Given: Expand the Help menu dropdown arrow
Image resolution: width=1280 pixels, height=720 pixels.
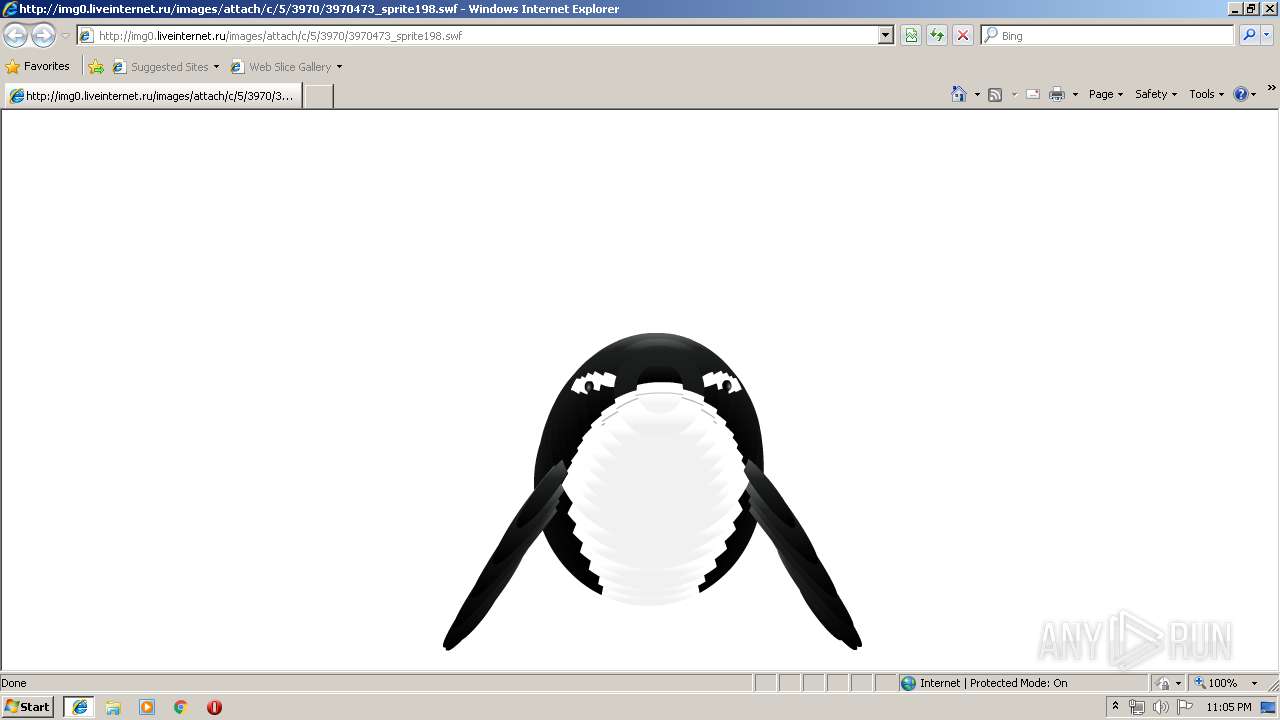Looking at the screenshot, I should pyautogui.click(x=1253, y=94).
